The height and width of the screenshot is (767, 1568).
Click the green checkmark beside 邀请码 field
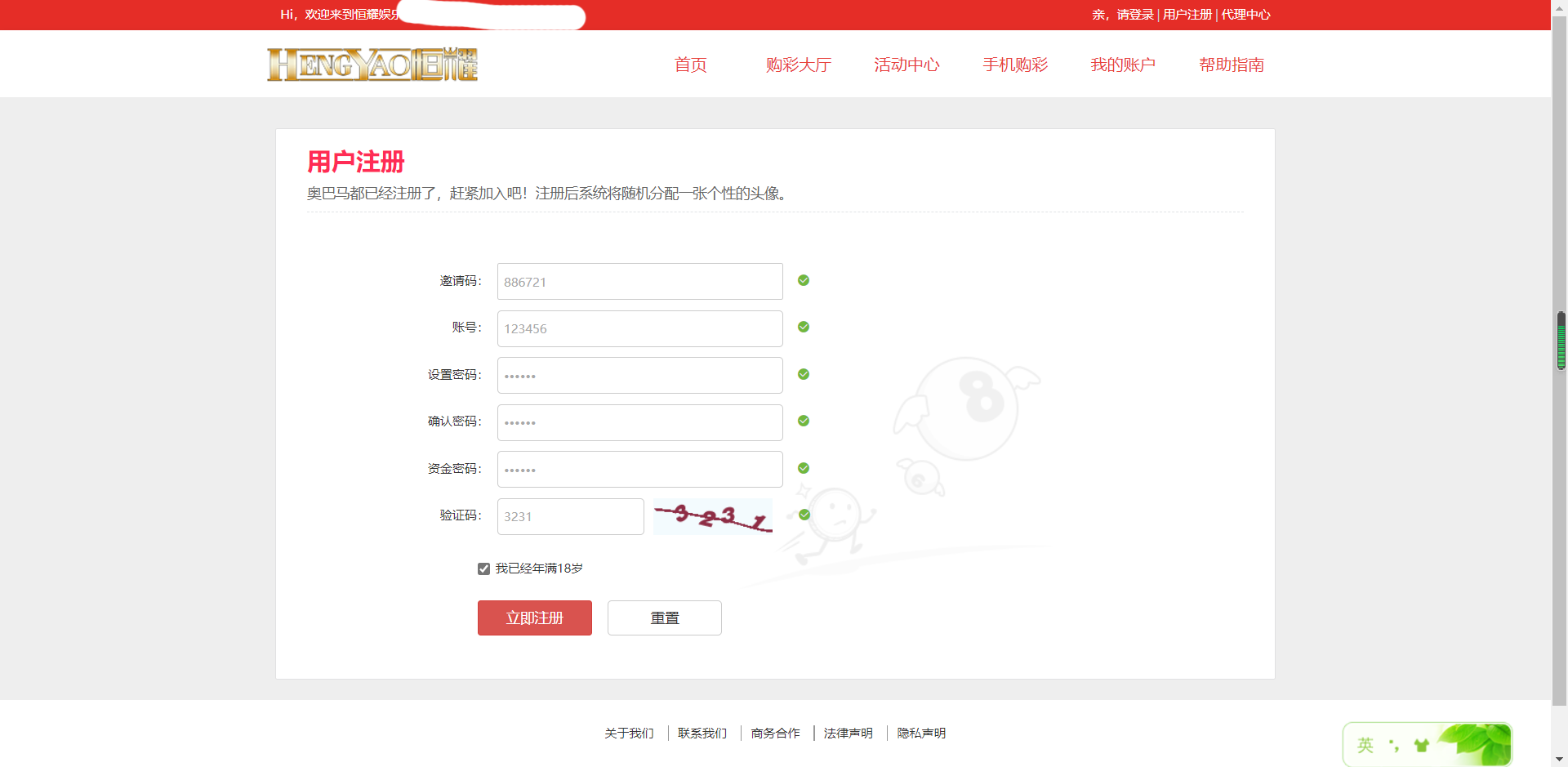[x=804, y=280]
